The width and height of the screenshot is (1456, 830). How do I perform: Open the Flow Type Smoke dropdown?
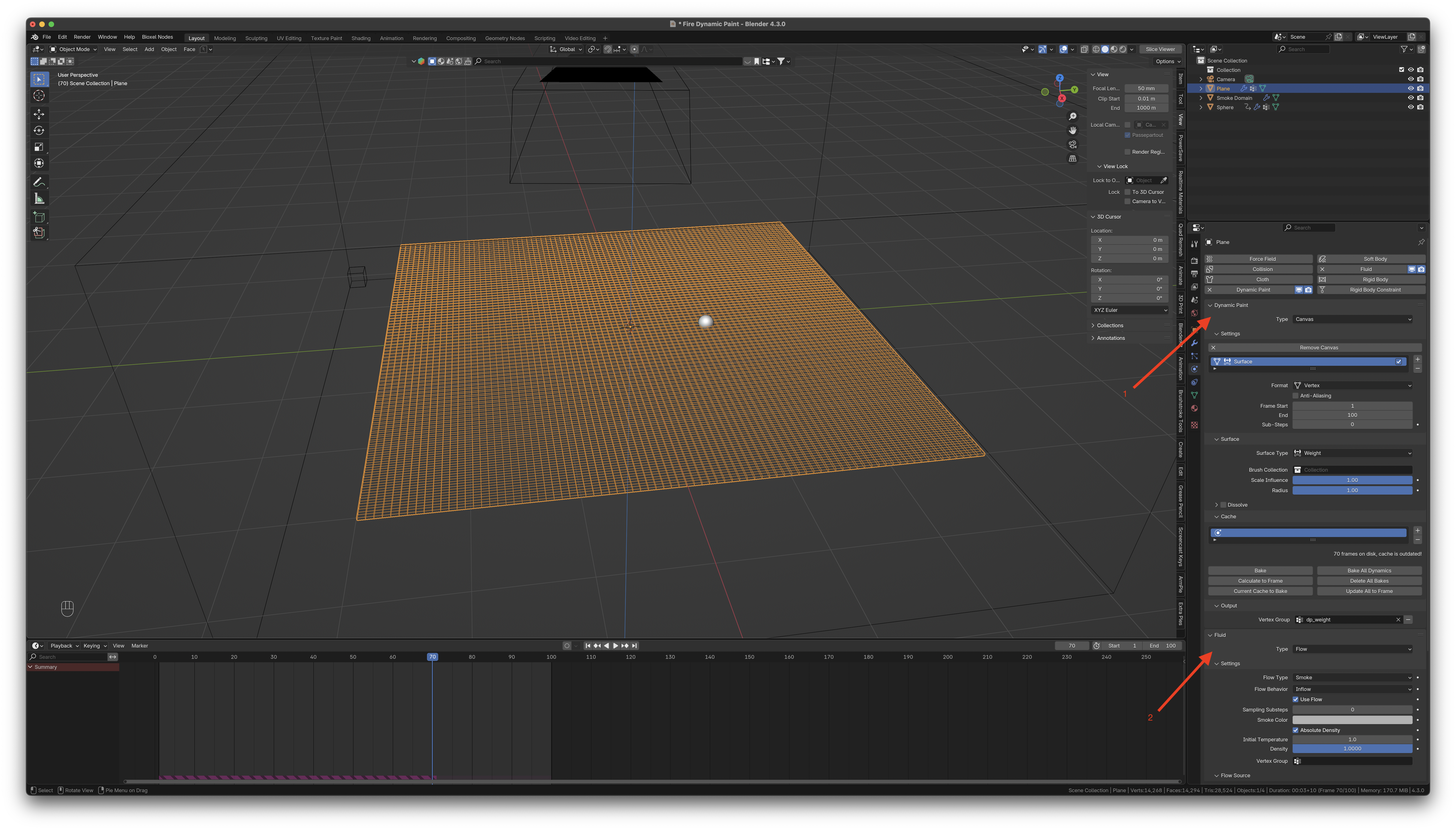click(1352, 678)
